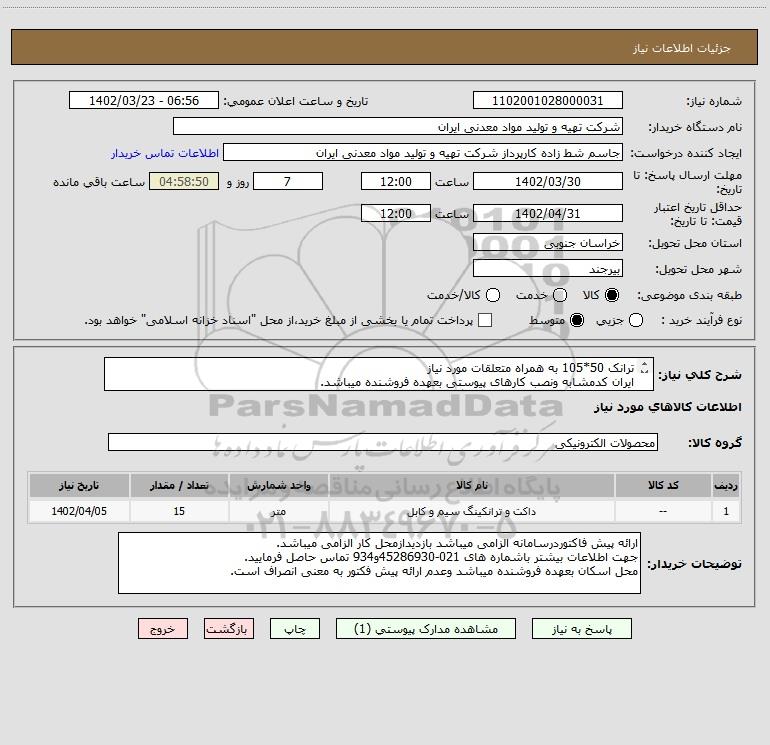Open مشاهده مدارک پیوستی (1) button

click(x=426, y=629)
